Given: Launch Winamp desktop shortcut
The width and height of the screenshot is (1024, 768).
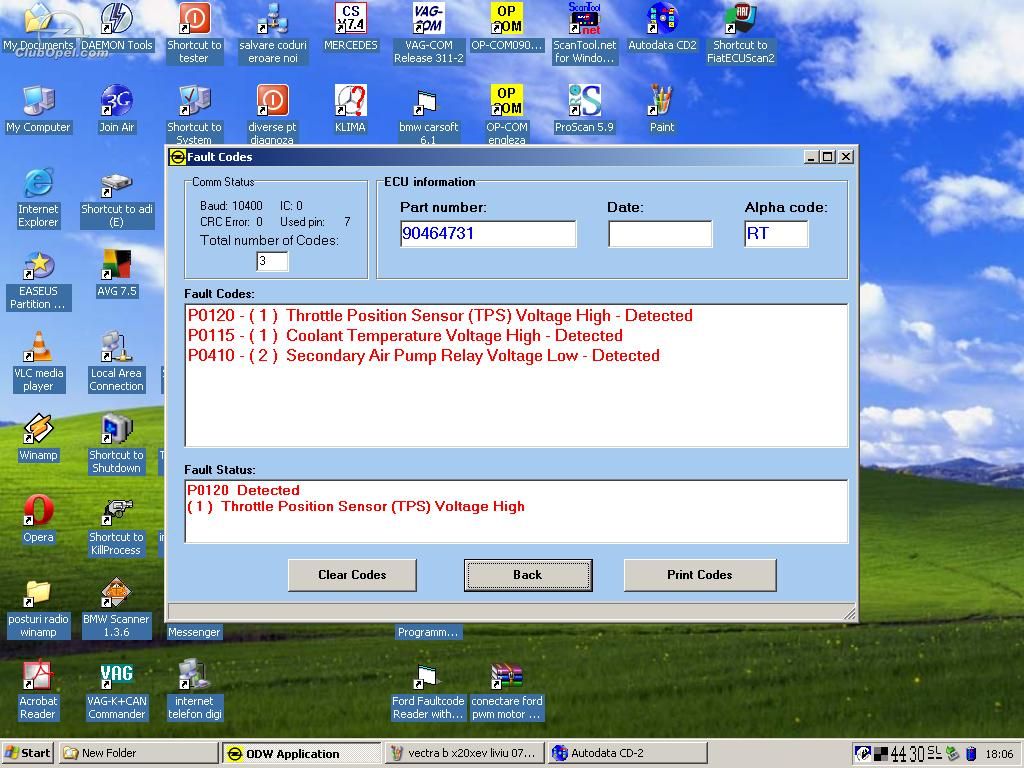Looking at the screenshot, I should (38, 438).
